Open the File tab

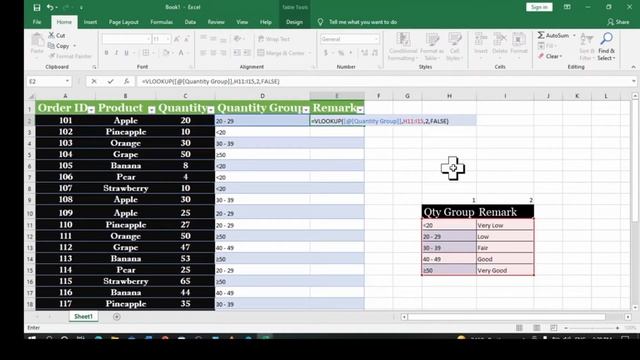[x=37, y=22]
